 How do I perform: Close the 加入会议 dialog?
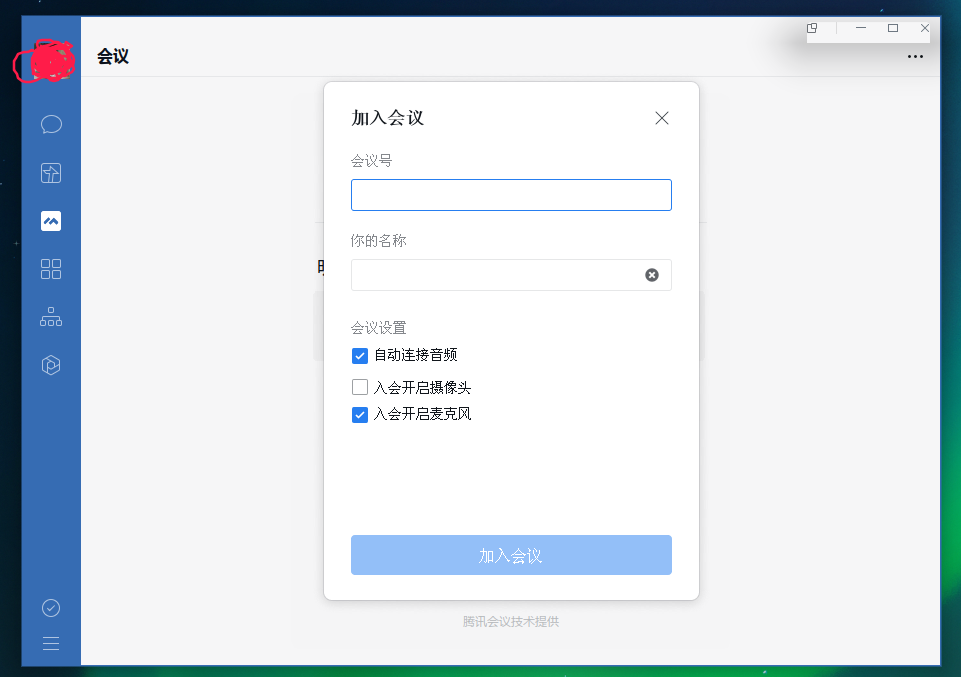[x=661, y=117]
